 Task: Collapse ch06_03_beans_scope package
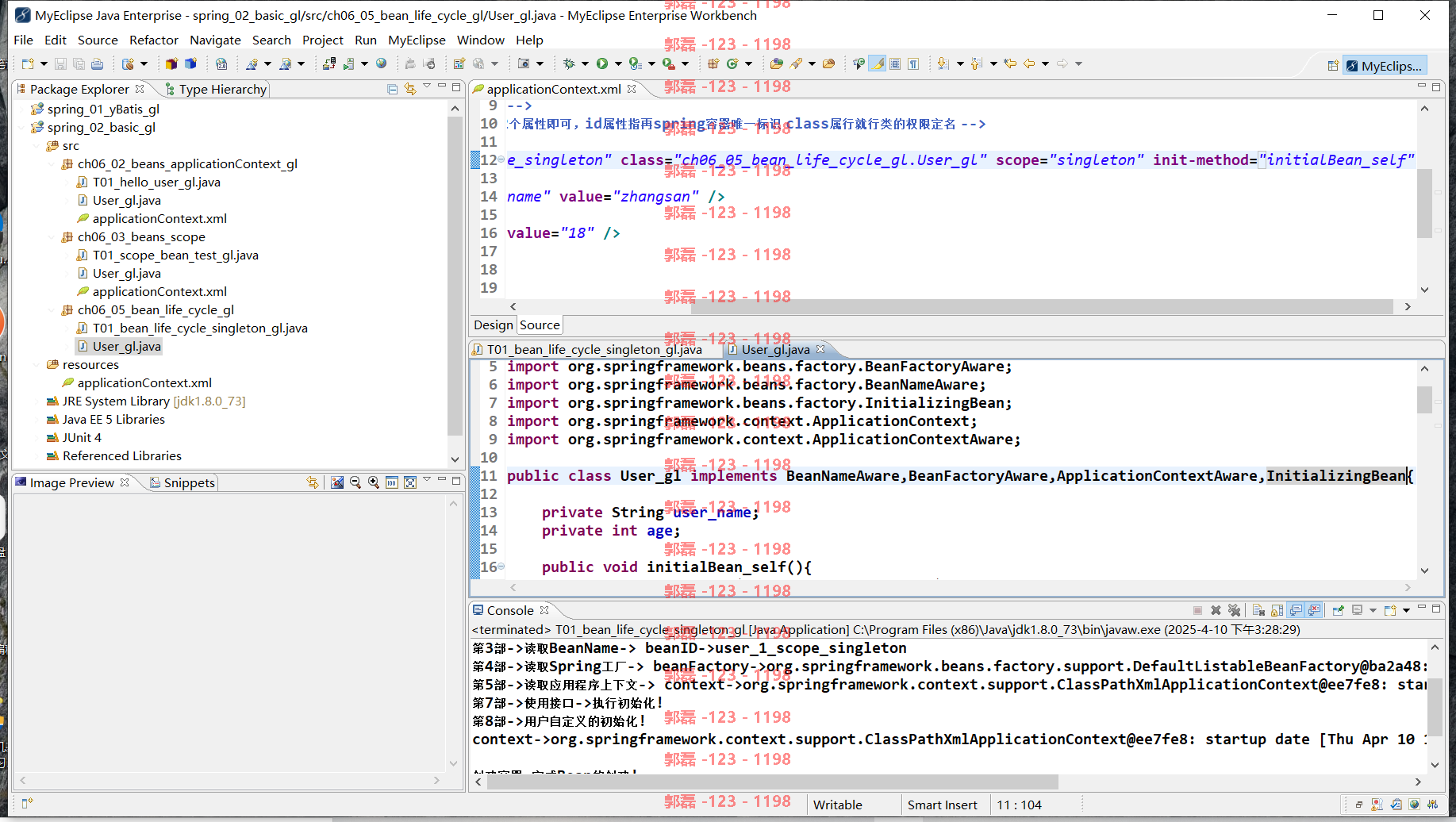[52, 237]
